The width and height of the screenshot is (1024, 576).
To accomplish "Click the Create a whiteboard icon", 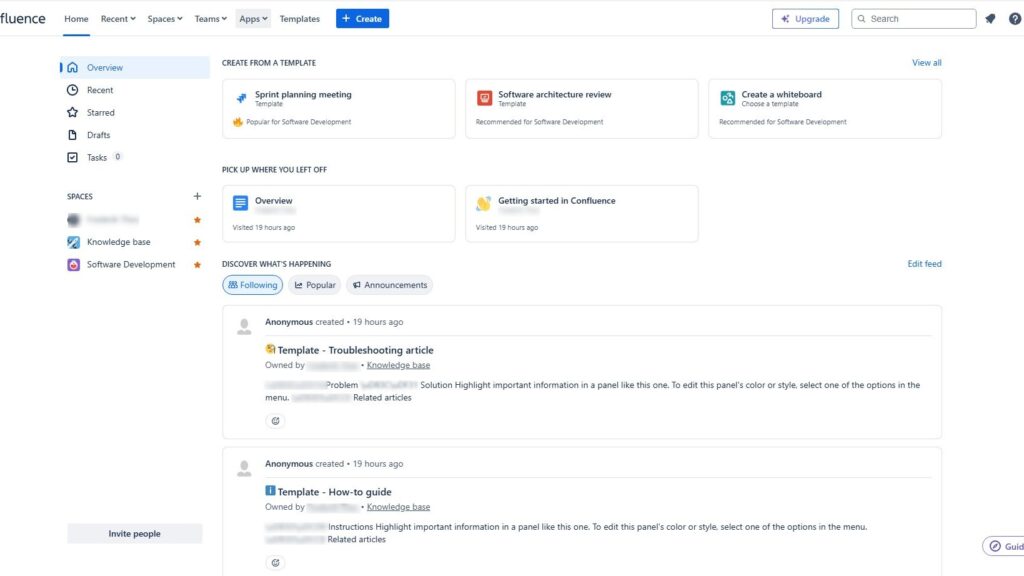I will 727,97.
